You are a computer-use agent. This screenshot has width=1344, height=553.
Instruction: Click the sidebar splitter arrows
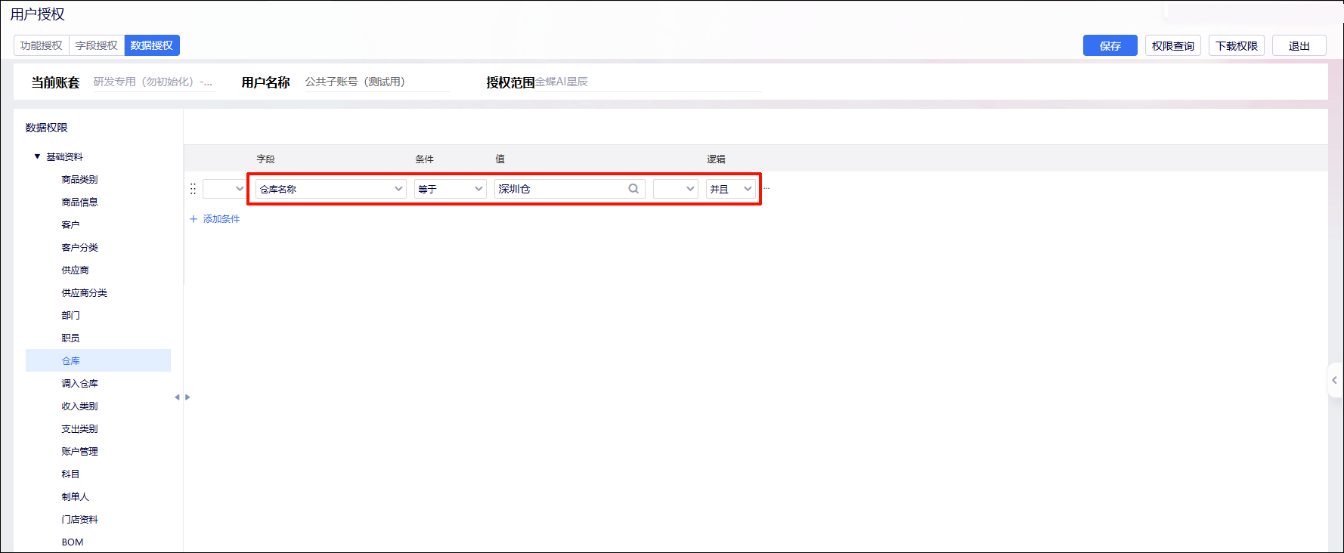(182, 397)
